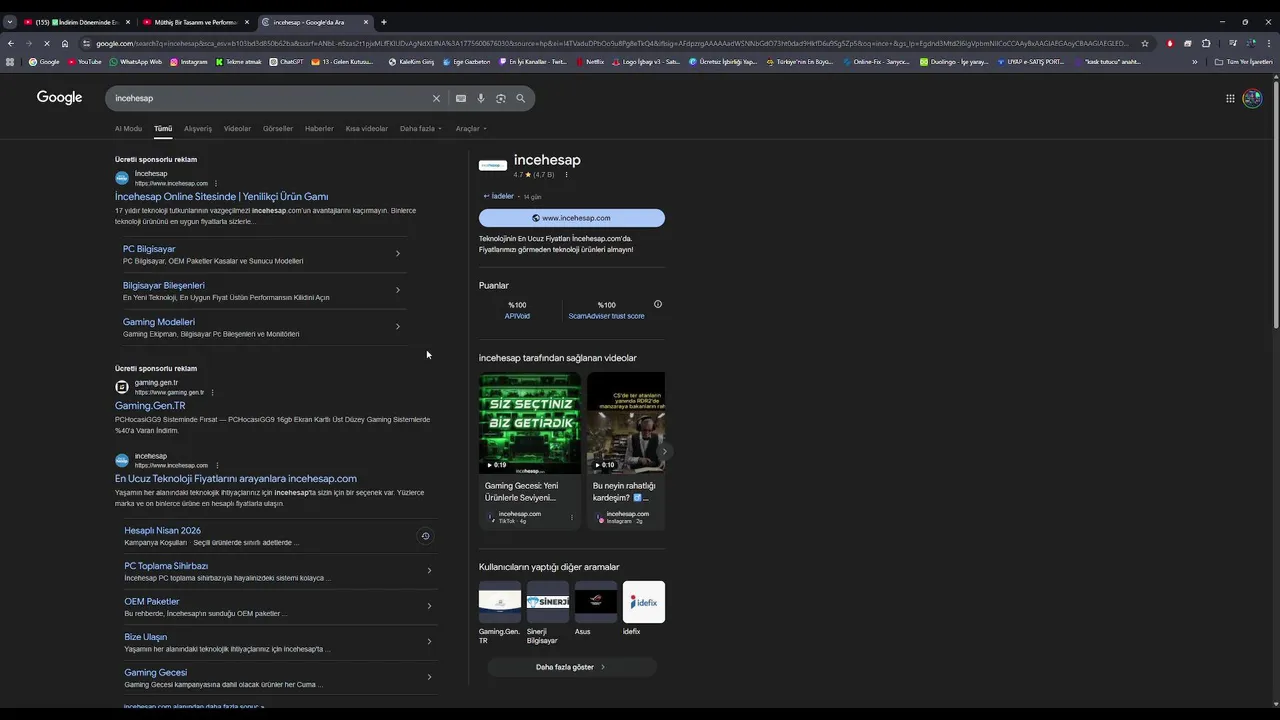Open more options for first incehesap ad
Viewport: 1280px width, 720px height.
point(216,184)
